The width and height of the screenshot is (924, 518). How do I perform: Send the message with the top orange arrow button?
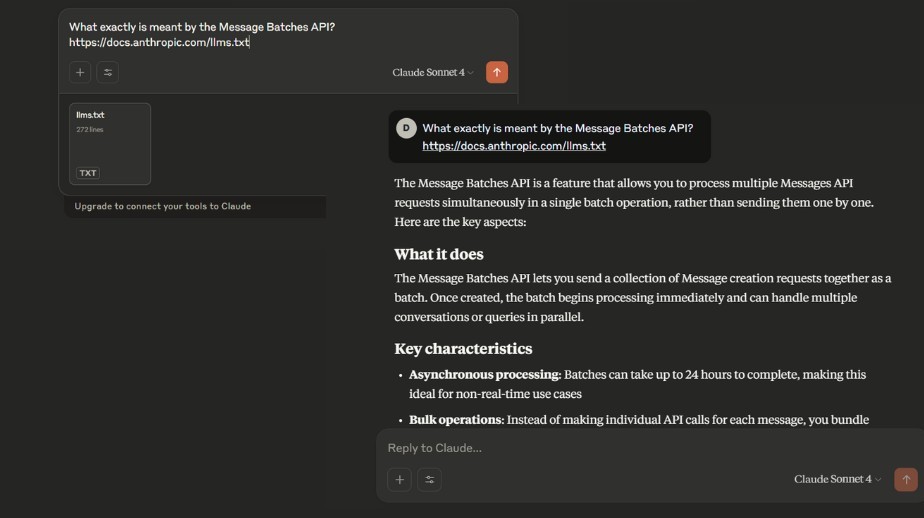coord(497,72)
